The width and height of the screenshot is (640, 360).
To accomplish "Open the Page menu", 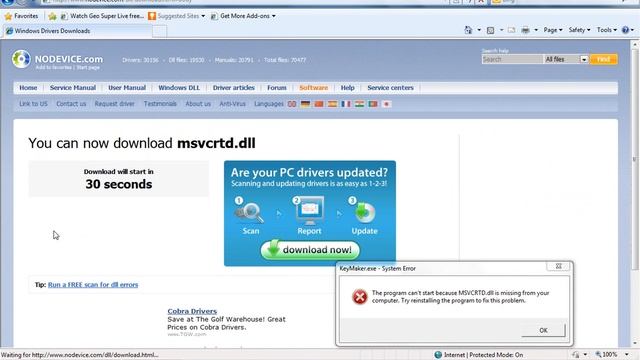I will click(x=553, y=30).
